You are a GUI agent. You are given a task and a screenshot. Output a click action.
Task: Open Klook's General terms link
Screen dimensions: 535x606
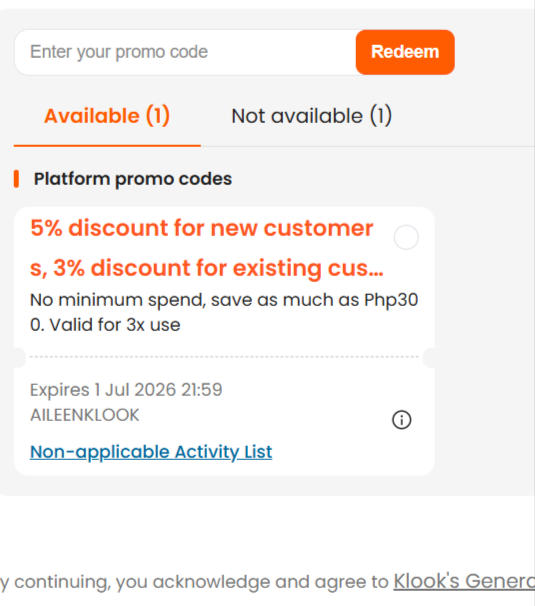pos(464,581)
